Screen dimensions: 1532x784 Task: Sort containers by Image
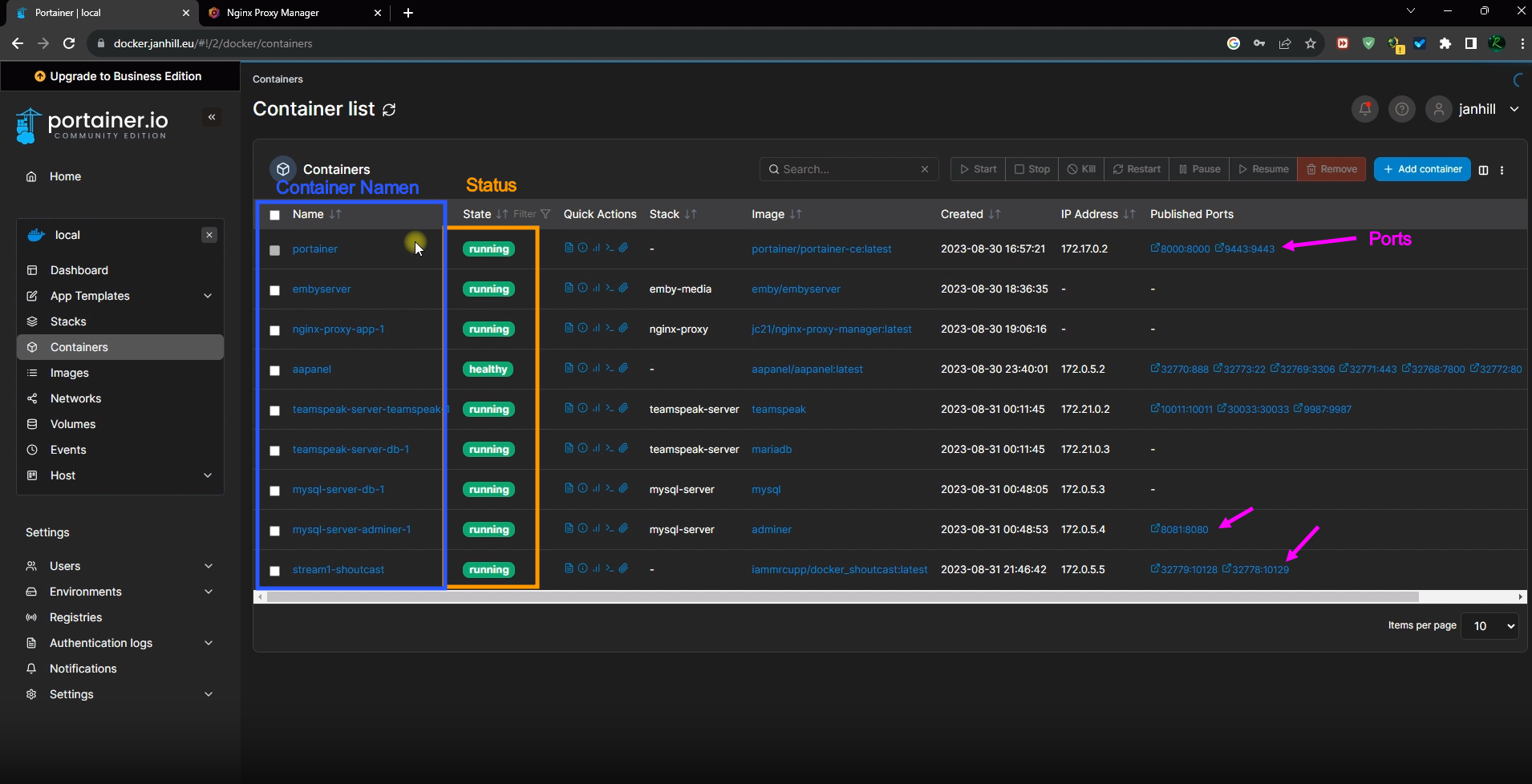click(x=776, y=214)
